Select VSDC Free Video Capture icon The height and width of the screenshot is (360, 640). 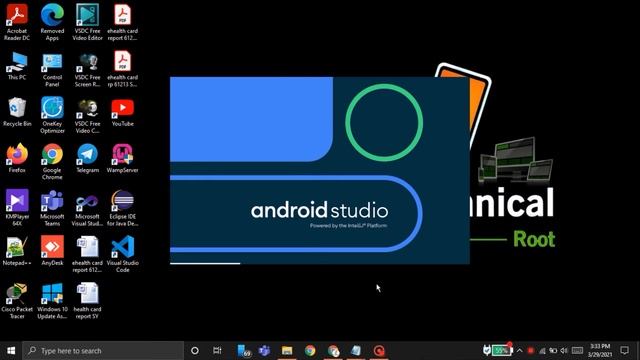(x=87, y=115)
